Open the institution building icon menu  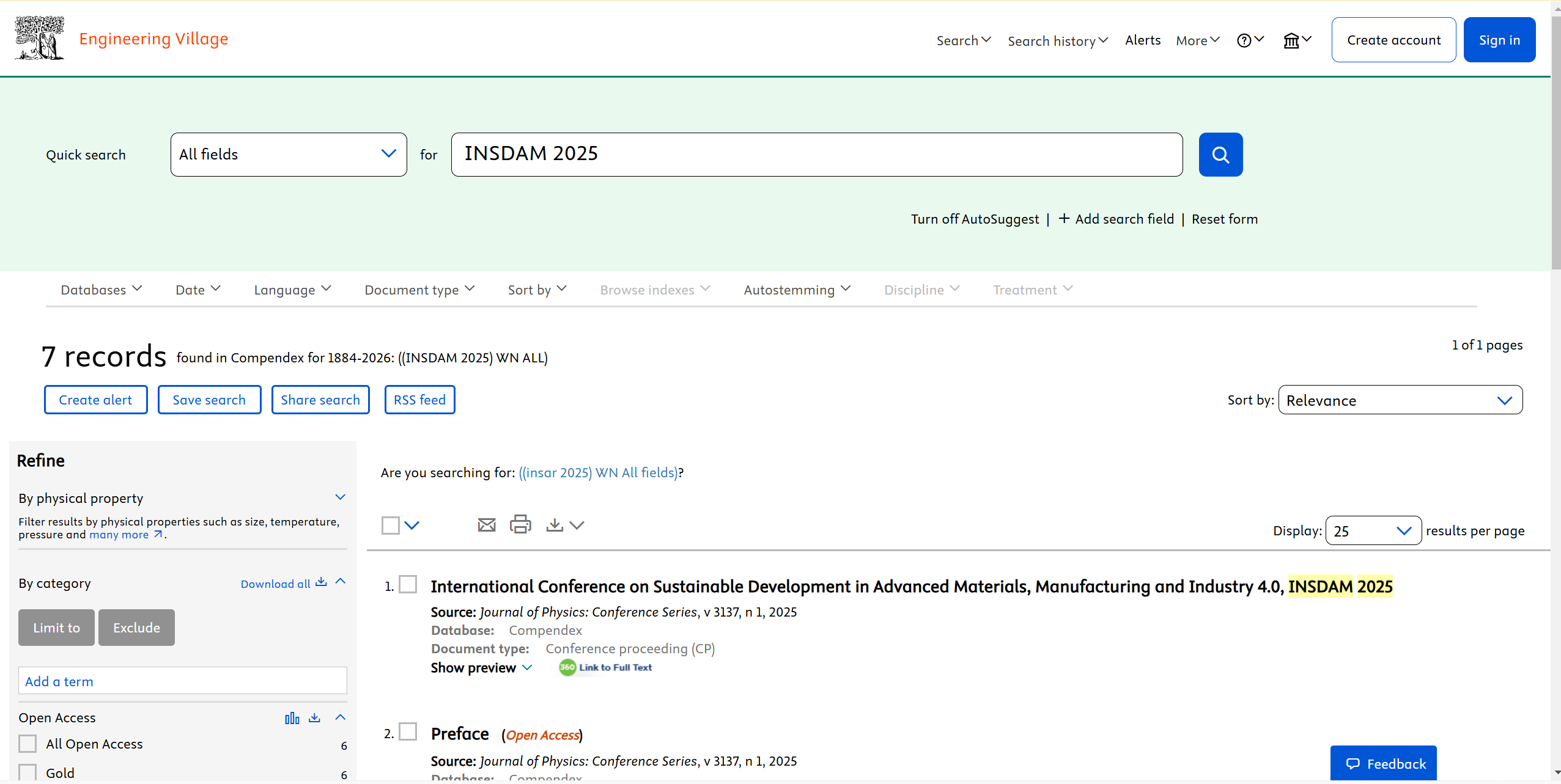(x=1297, y=40)
